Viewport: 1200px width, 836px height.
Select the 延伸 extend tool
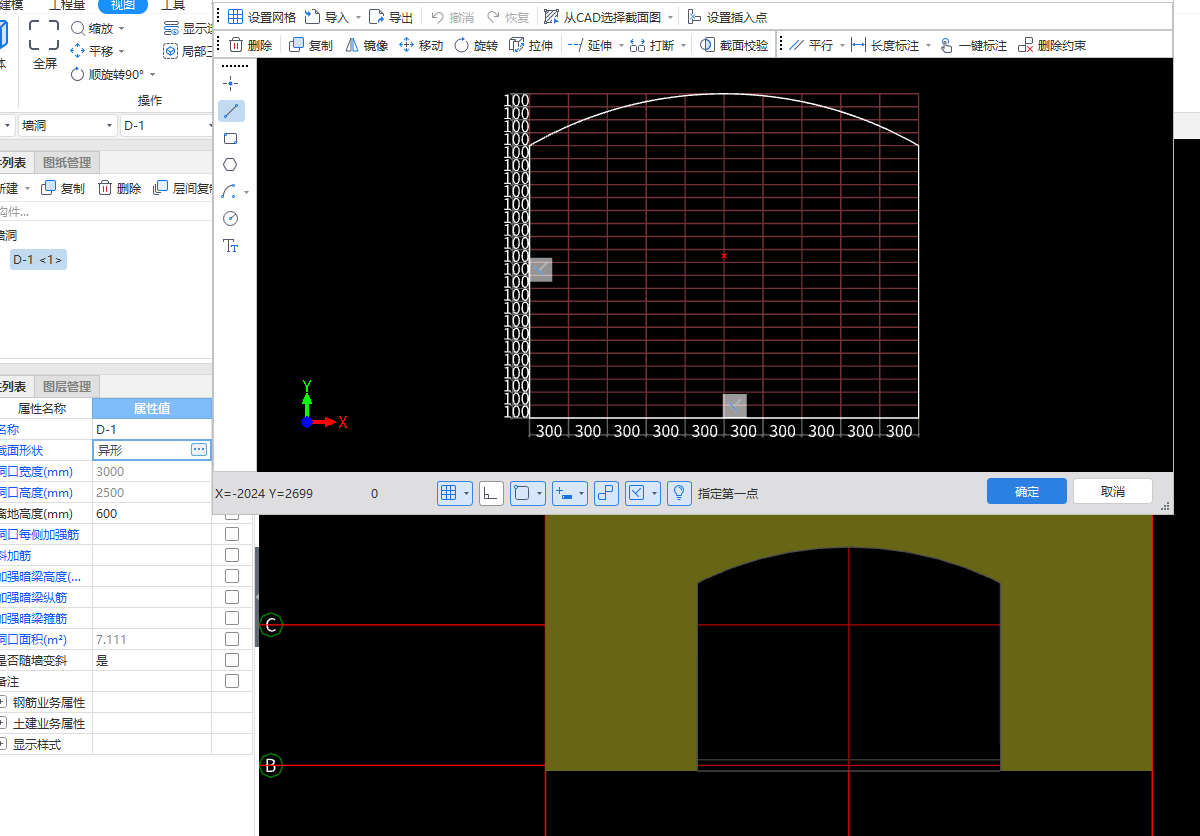[x=589, y=45]
